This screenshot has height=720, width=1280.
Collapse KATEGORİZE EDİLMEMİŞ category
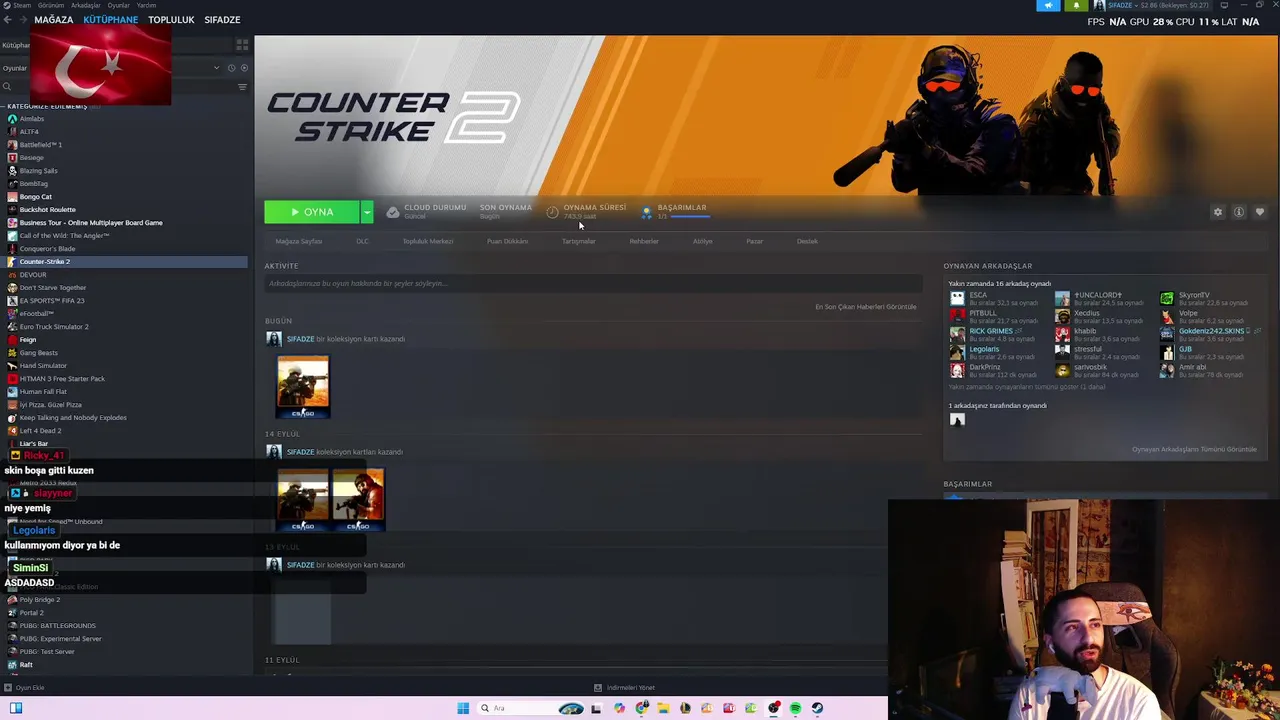coord(45,106)
